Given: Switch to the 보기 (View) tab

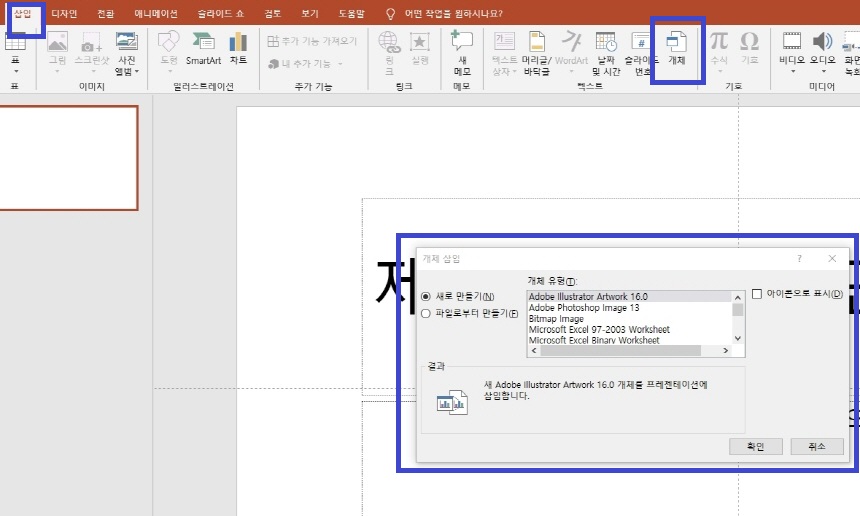Looking at the screenshot, I should click(309, 13).
